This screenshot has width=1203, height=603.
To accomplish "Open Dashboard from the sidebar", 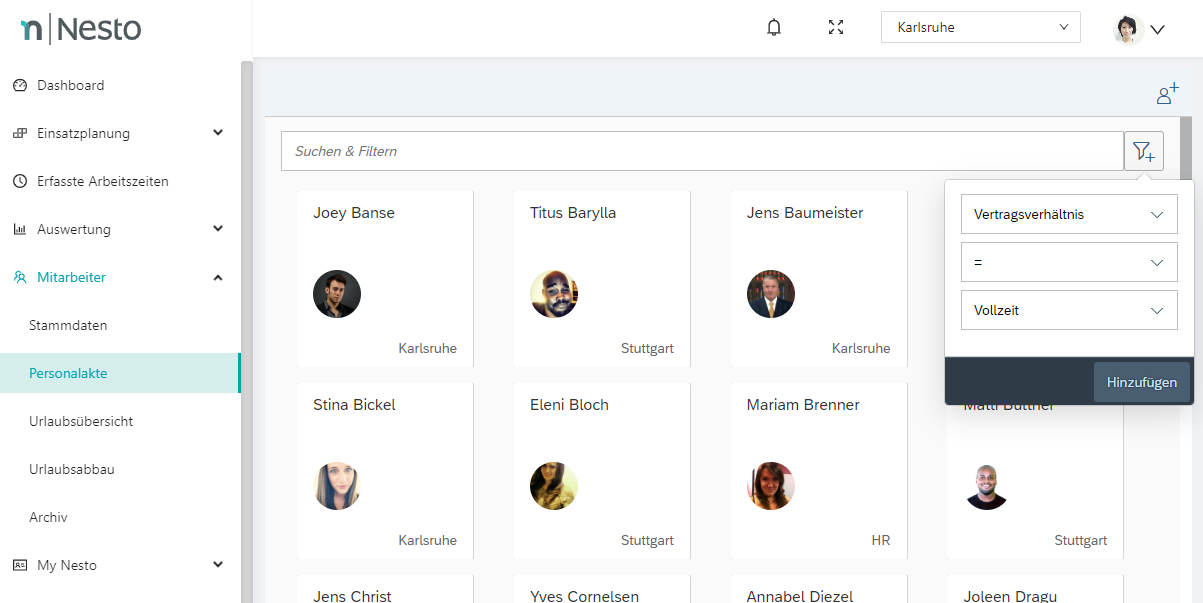I will click(70, 85).
